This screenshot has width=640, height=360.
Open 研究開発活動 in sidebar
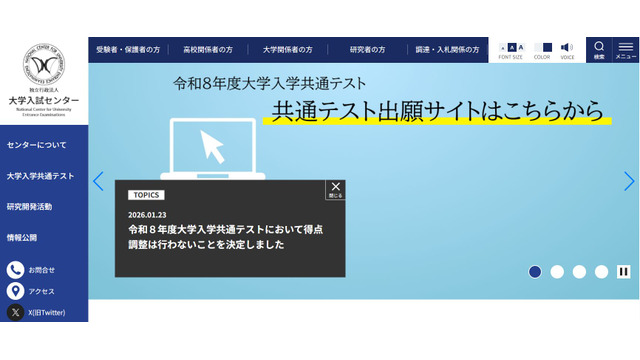pyautogui.click(x=29, y=207)
